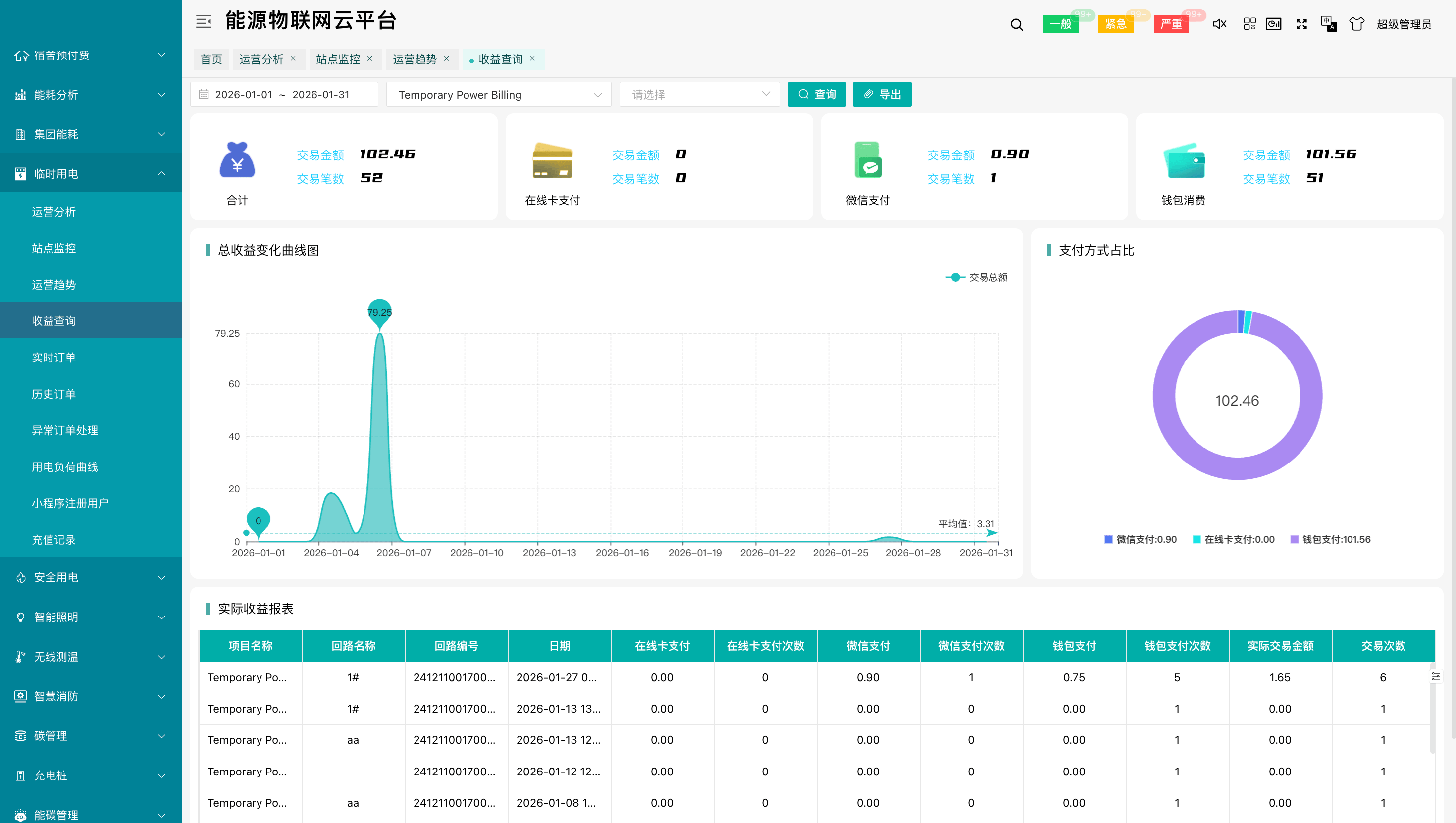Mute alarm sound speaker icon

coord(1219,24)
